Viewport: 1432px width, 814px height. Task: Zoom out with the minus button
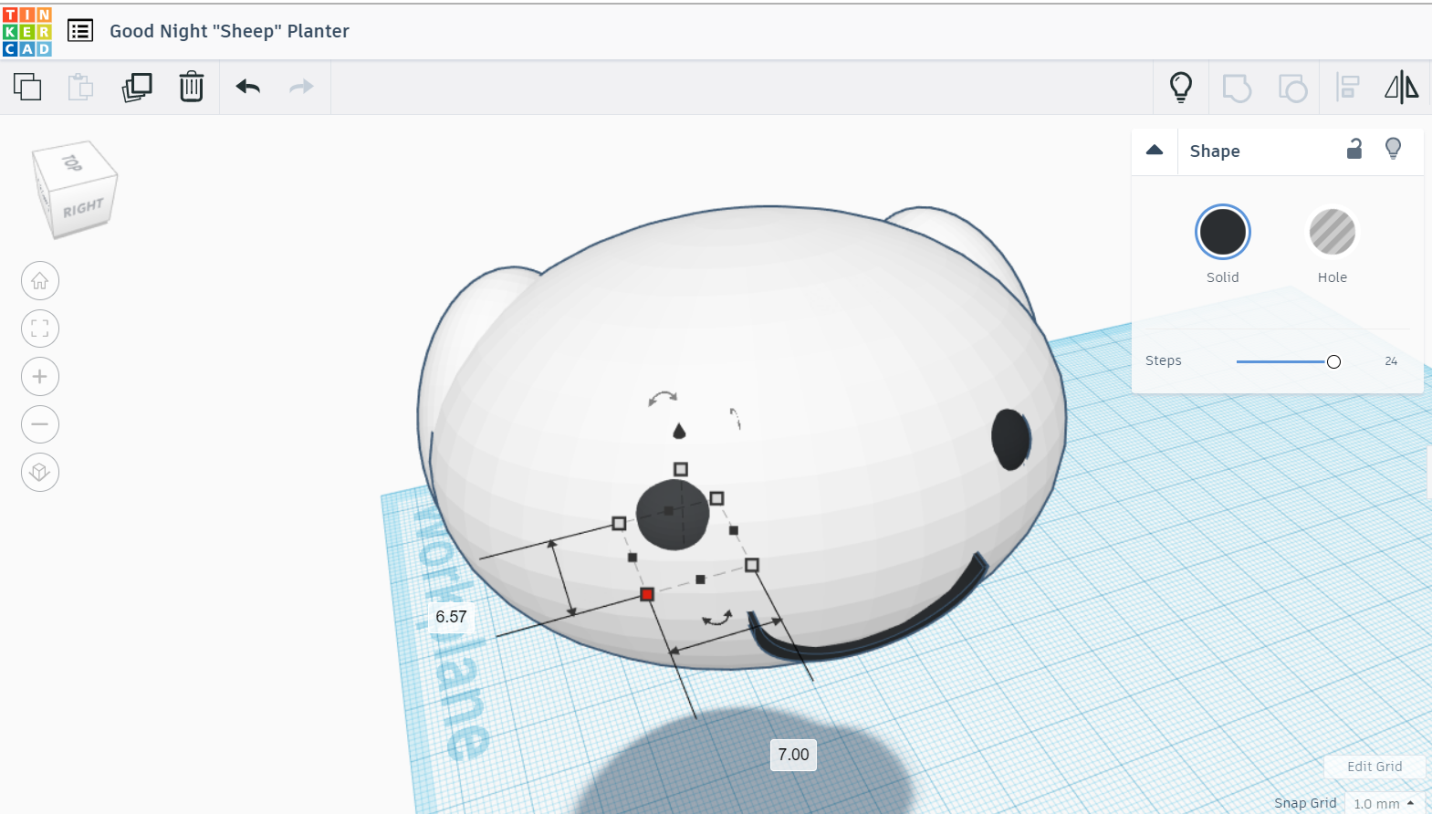pyautogui.click(x=40, y=425)
